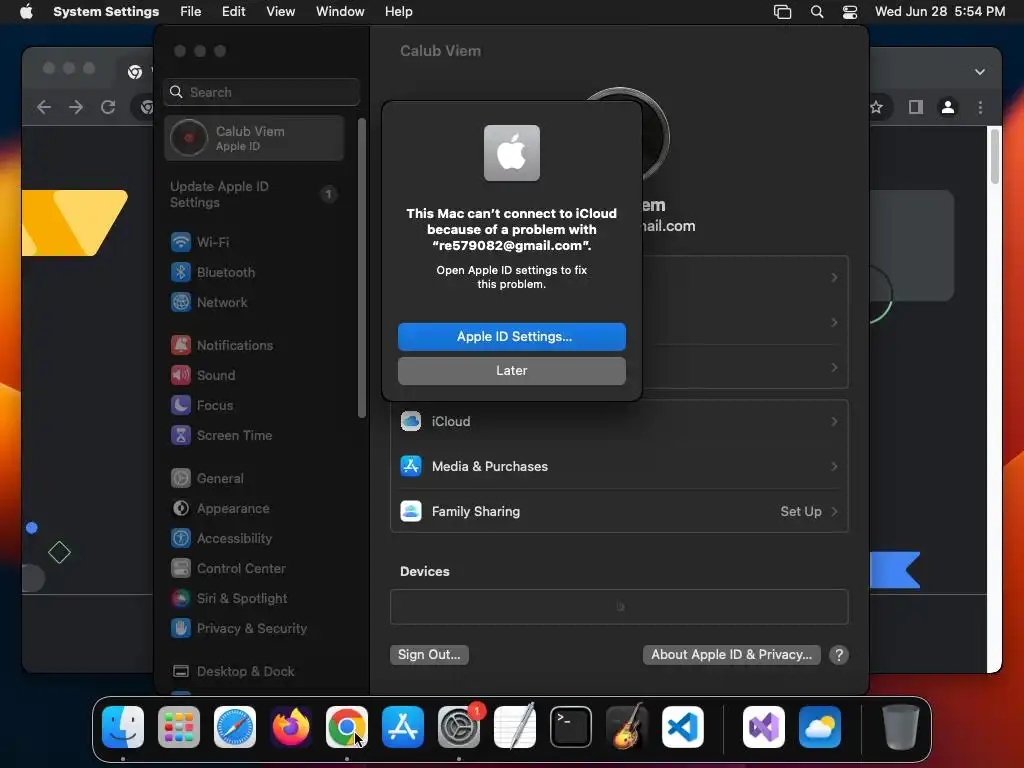Open Finder from the Dock

pos(123,727)
